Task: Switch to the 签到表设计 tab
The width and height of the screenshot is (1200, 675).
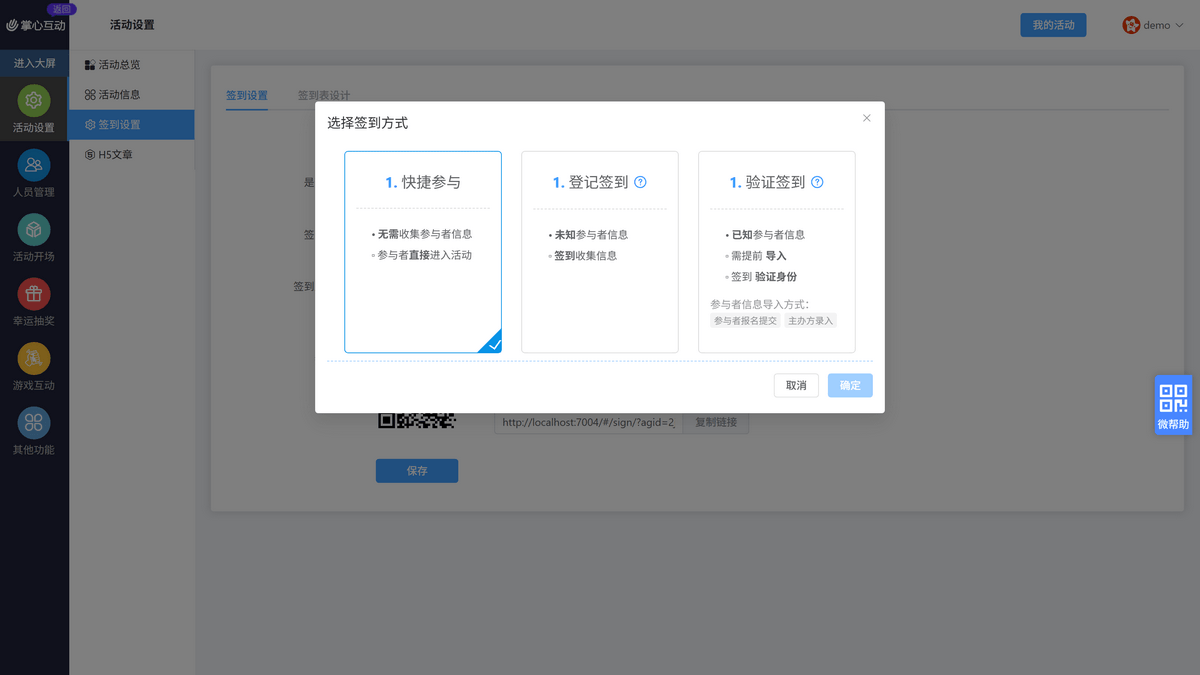Action: 324,96
